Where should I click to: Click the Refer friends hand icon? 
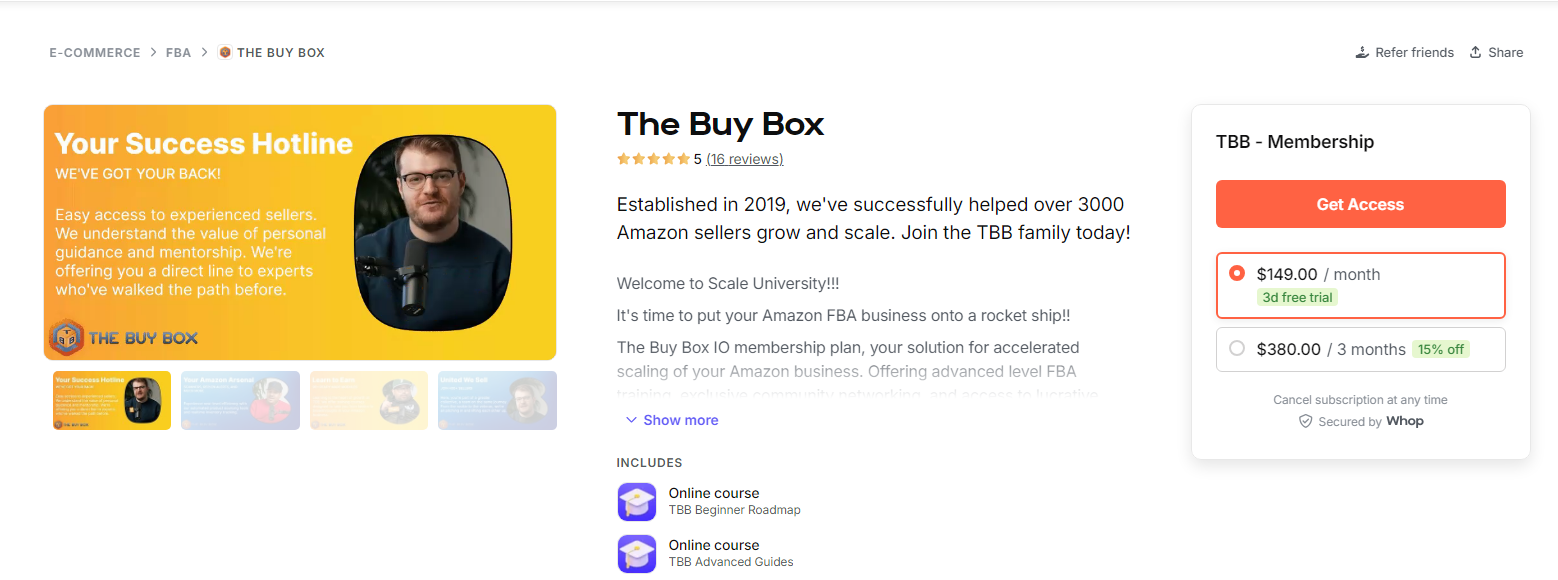(1362, 52)
